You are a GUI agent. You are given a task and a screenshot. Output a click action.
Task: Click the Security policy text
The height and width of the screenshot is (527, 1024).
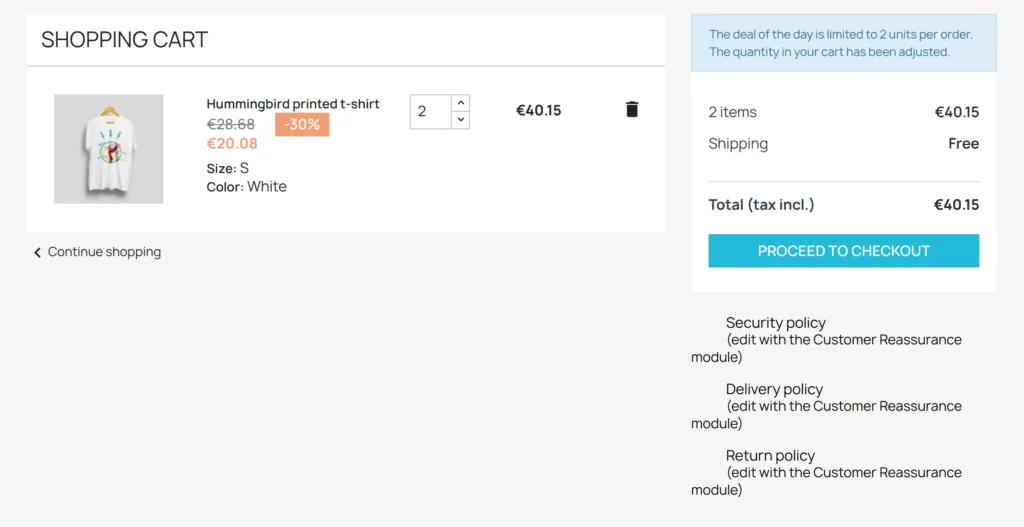tap(776, 323)
